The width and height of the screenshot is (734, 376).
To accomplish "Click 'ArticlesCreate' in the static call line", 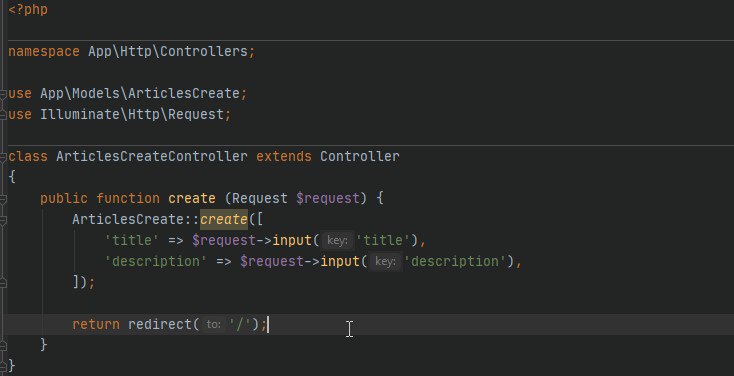I will [x=128, y=220].
